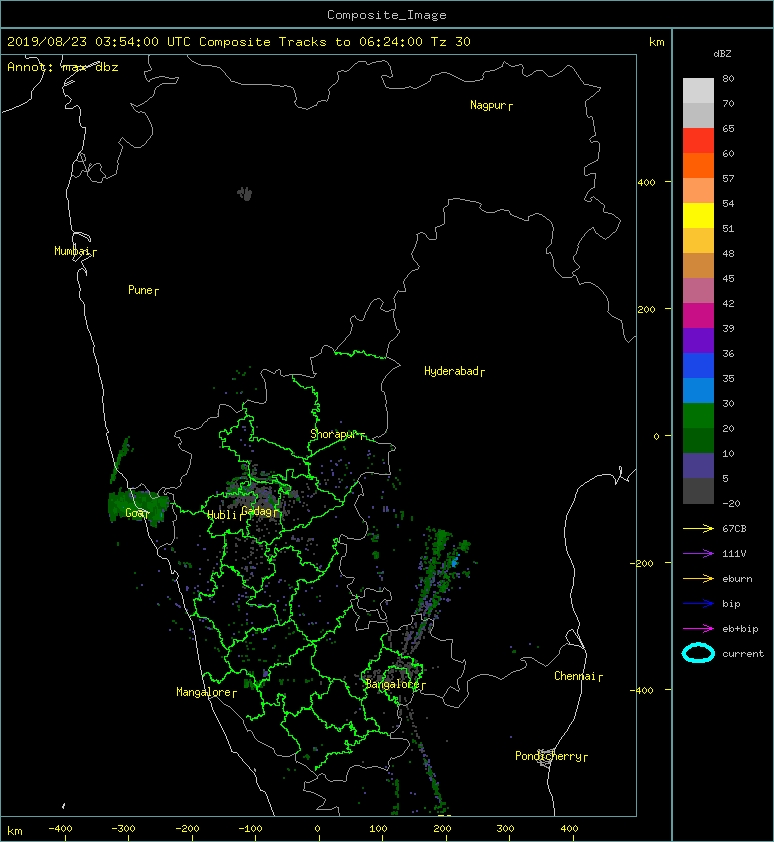
Task: Click the blue 36 dBZ color swatch
Action: pos(698,366)
